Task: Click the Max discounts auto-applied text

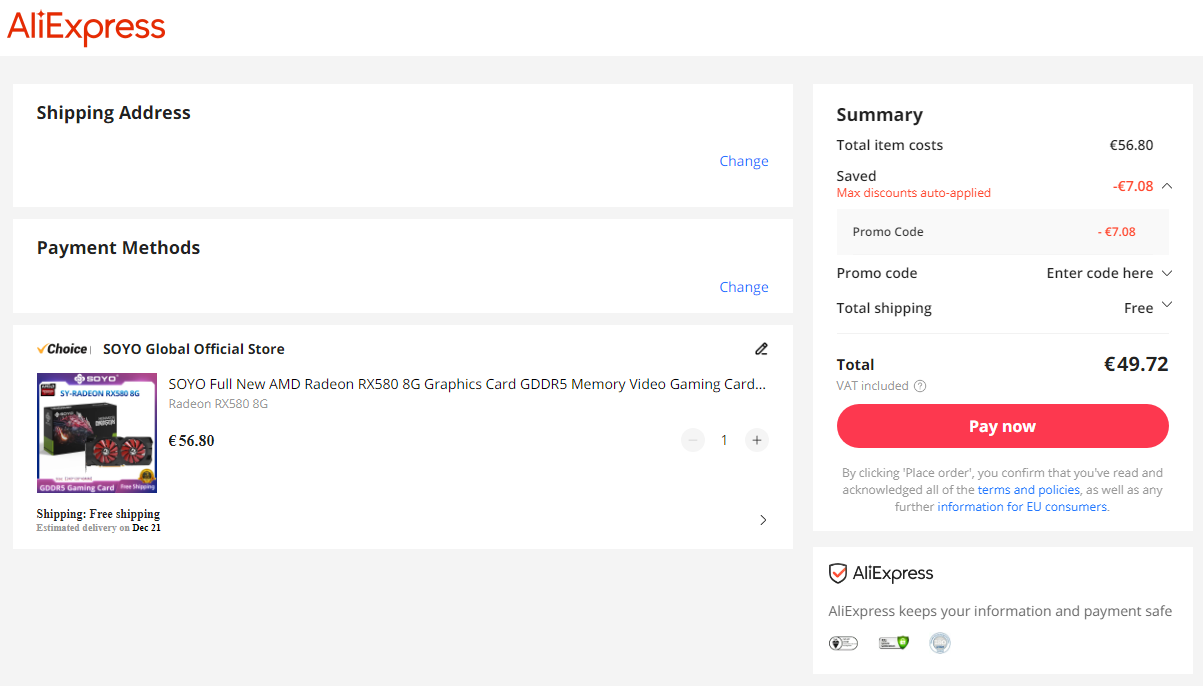Action: click(x=914, y=193)
